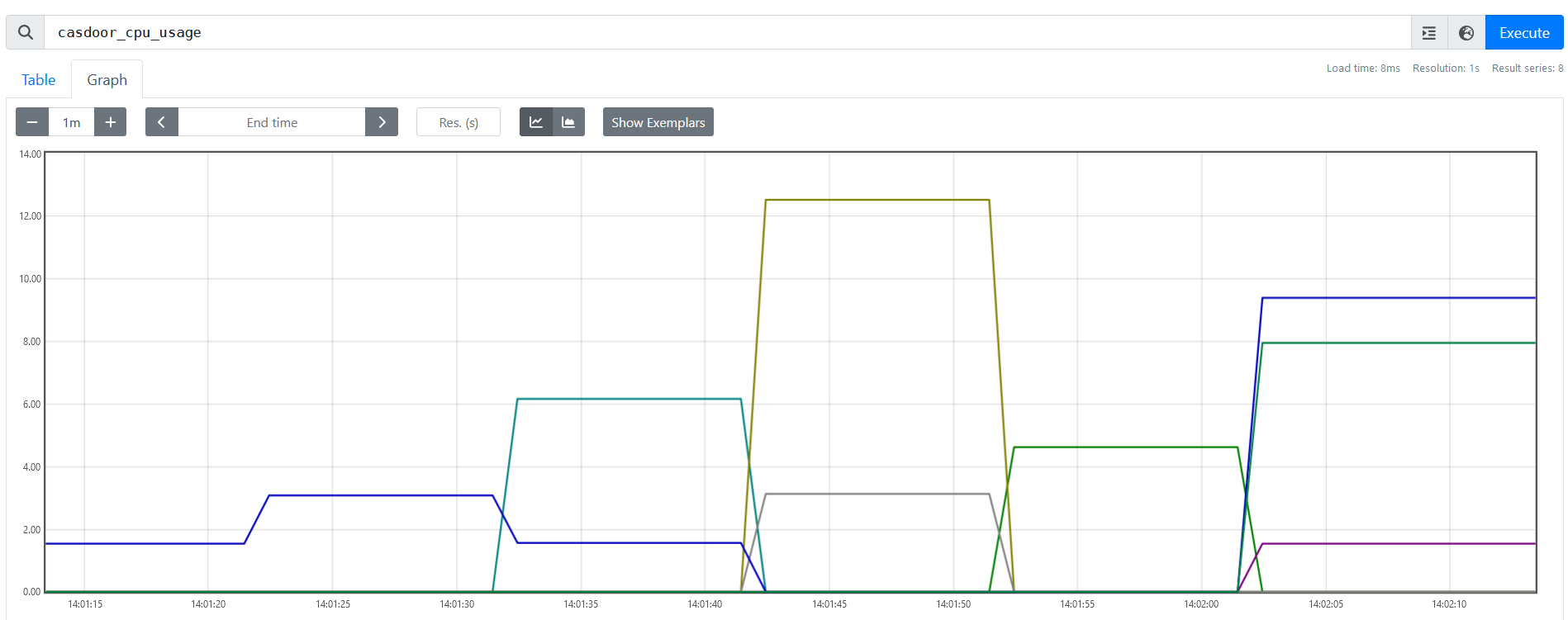Switch to unstacked line chart mode
Screen dimensions: 1568x620
[x=536, y=122]
